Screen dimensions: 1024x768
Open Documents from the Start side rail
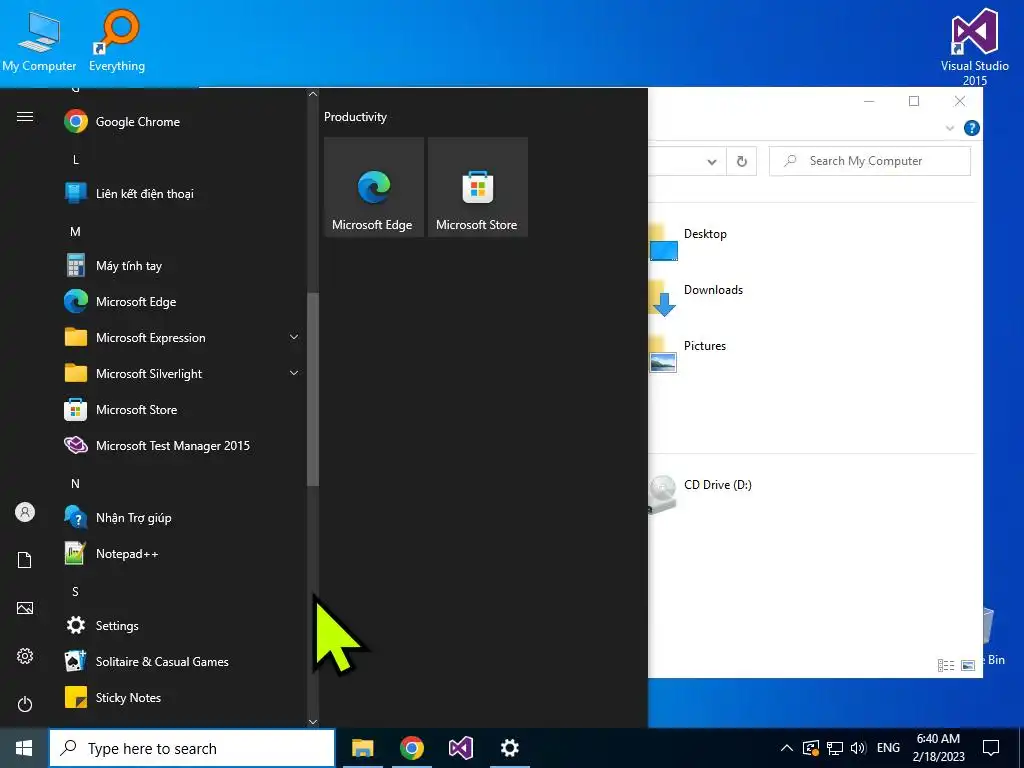[x=25, y=560]
